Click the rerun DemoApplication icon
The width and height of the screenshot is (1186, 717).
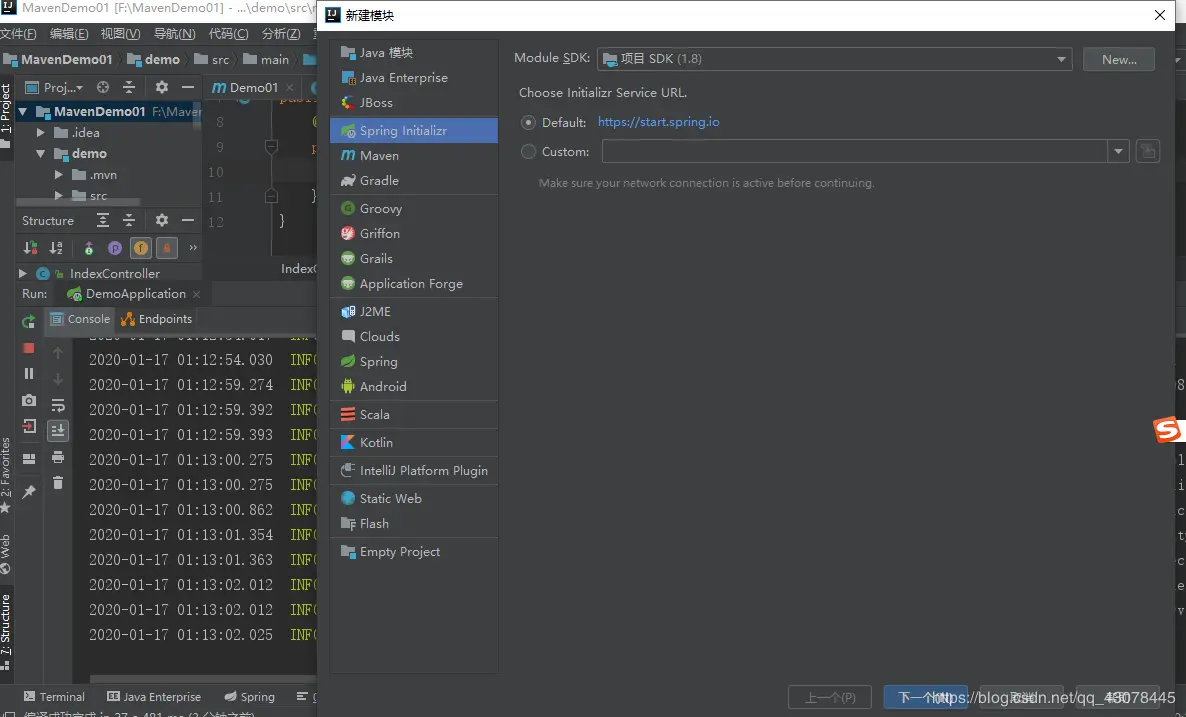point(29,321)
